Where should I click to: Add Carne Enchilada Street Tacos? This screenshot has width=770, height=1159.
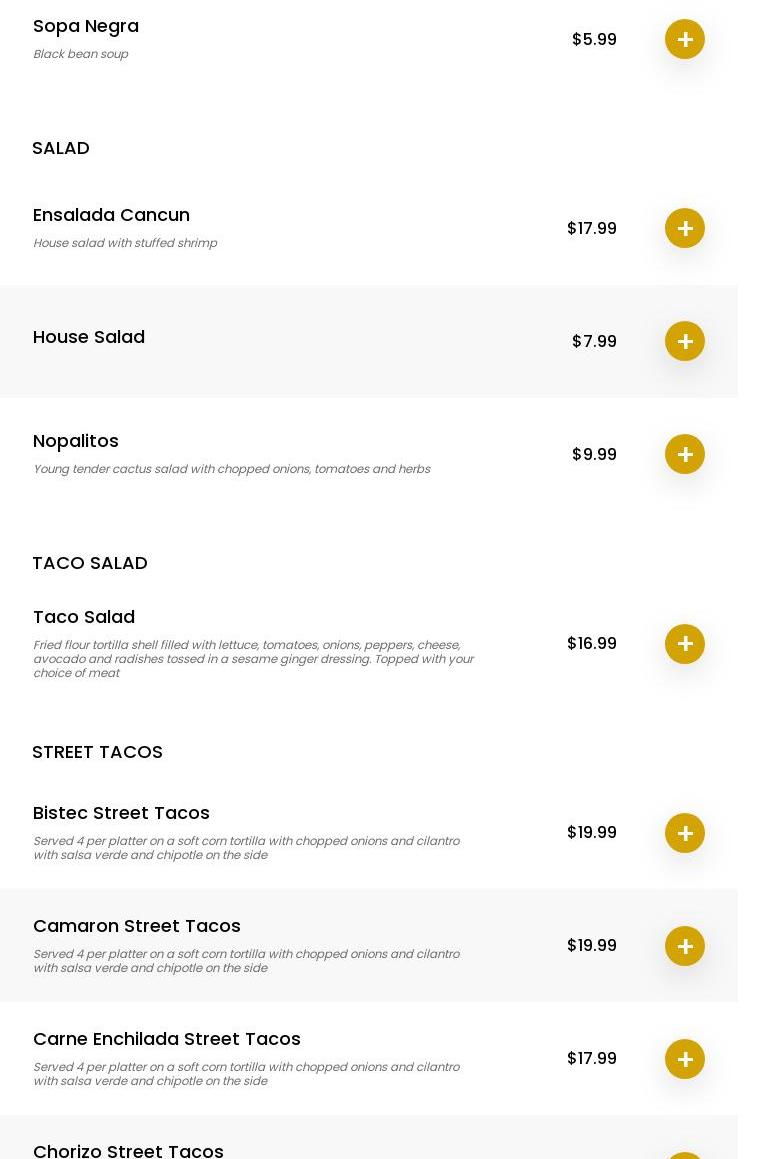coord(684,1059)
